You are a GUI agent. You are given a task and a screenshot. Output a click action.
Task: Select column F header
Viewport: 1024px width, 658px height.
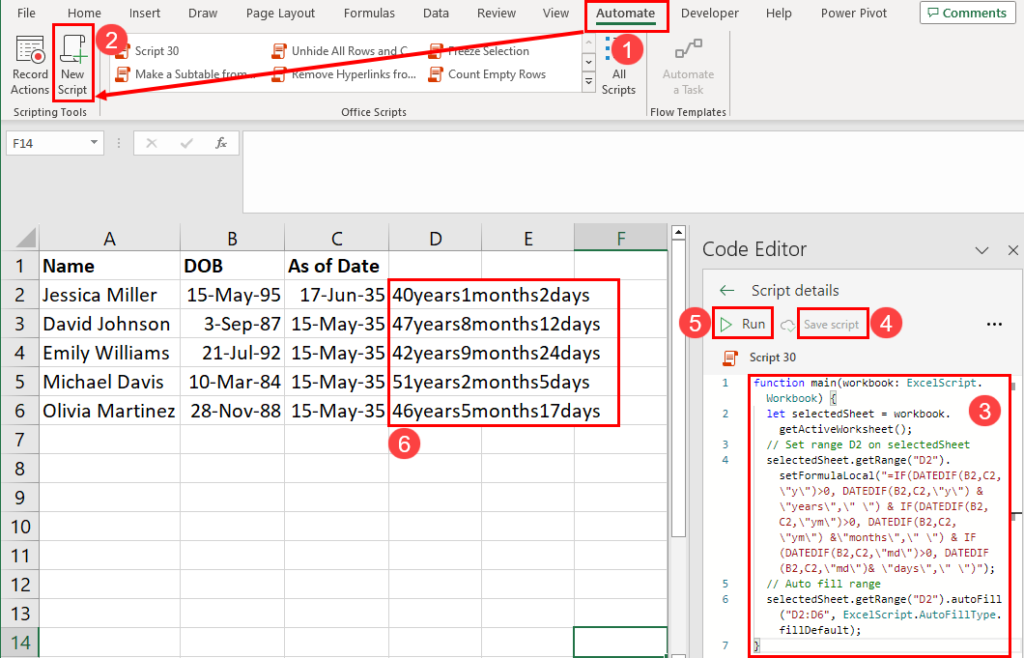click(x=620, y=238)
